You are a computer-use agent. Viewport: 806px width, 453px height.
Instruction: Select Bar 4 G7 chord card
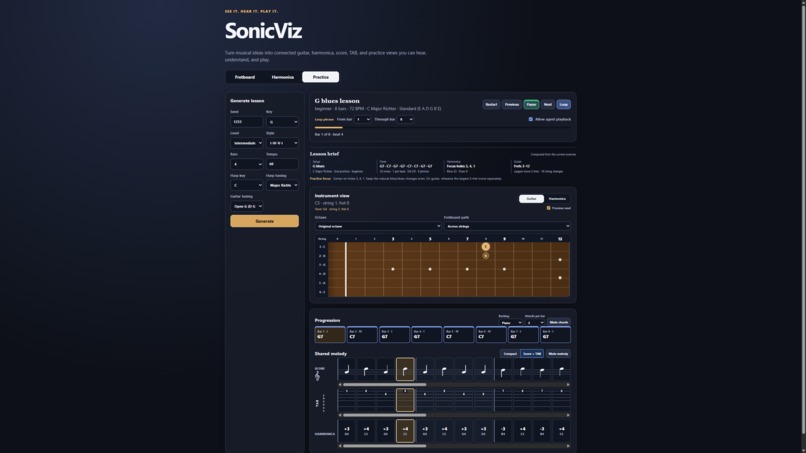pyautogui.click(x=427, y=335)
